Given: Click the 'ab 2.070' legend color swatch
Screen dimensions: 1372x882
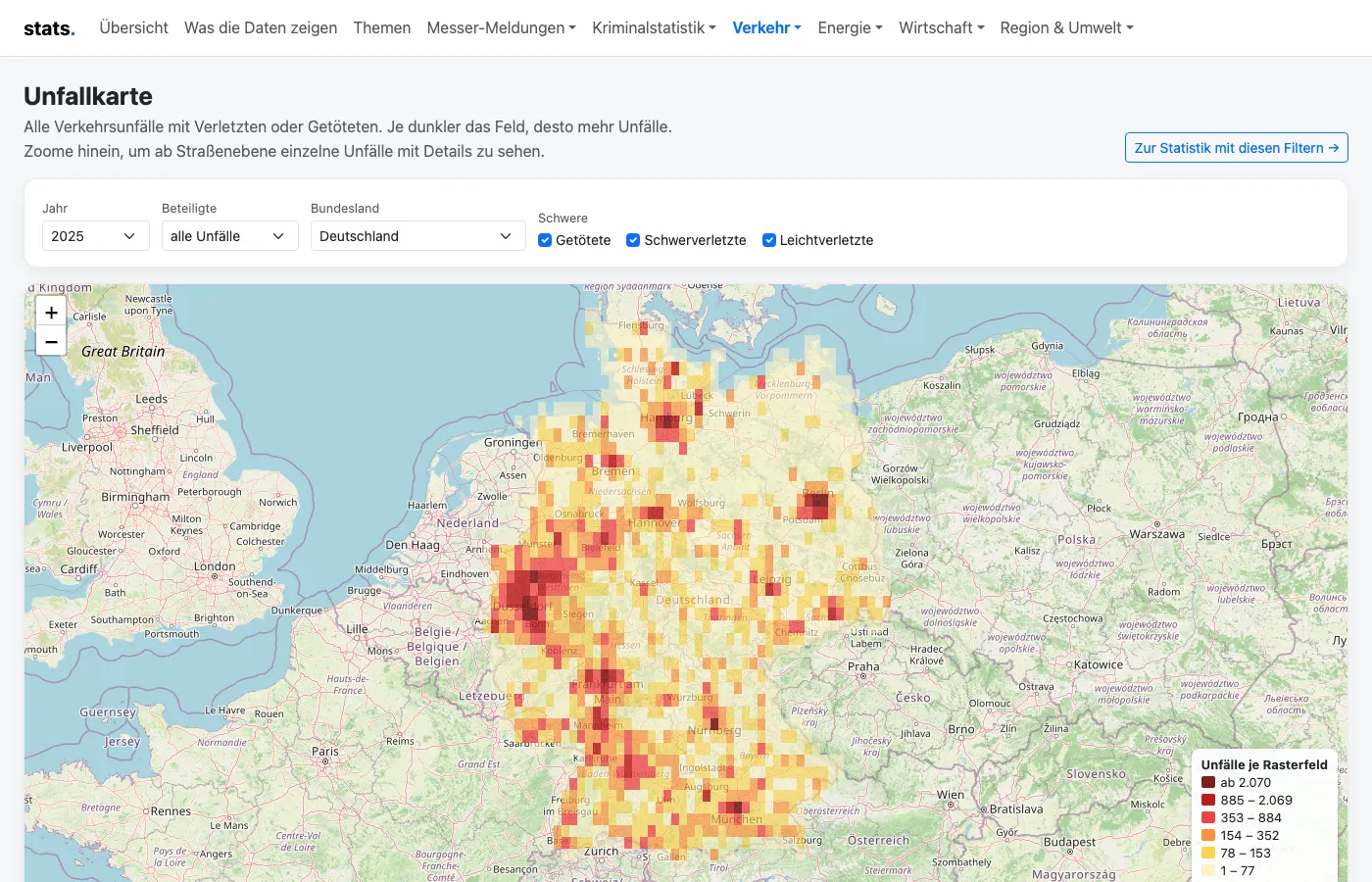Looking at the screenshot, I should (1208, 782).
